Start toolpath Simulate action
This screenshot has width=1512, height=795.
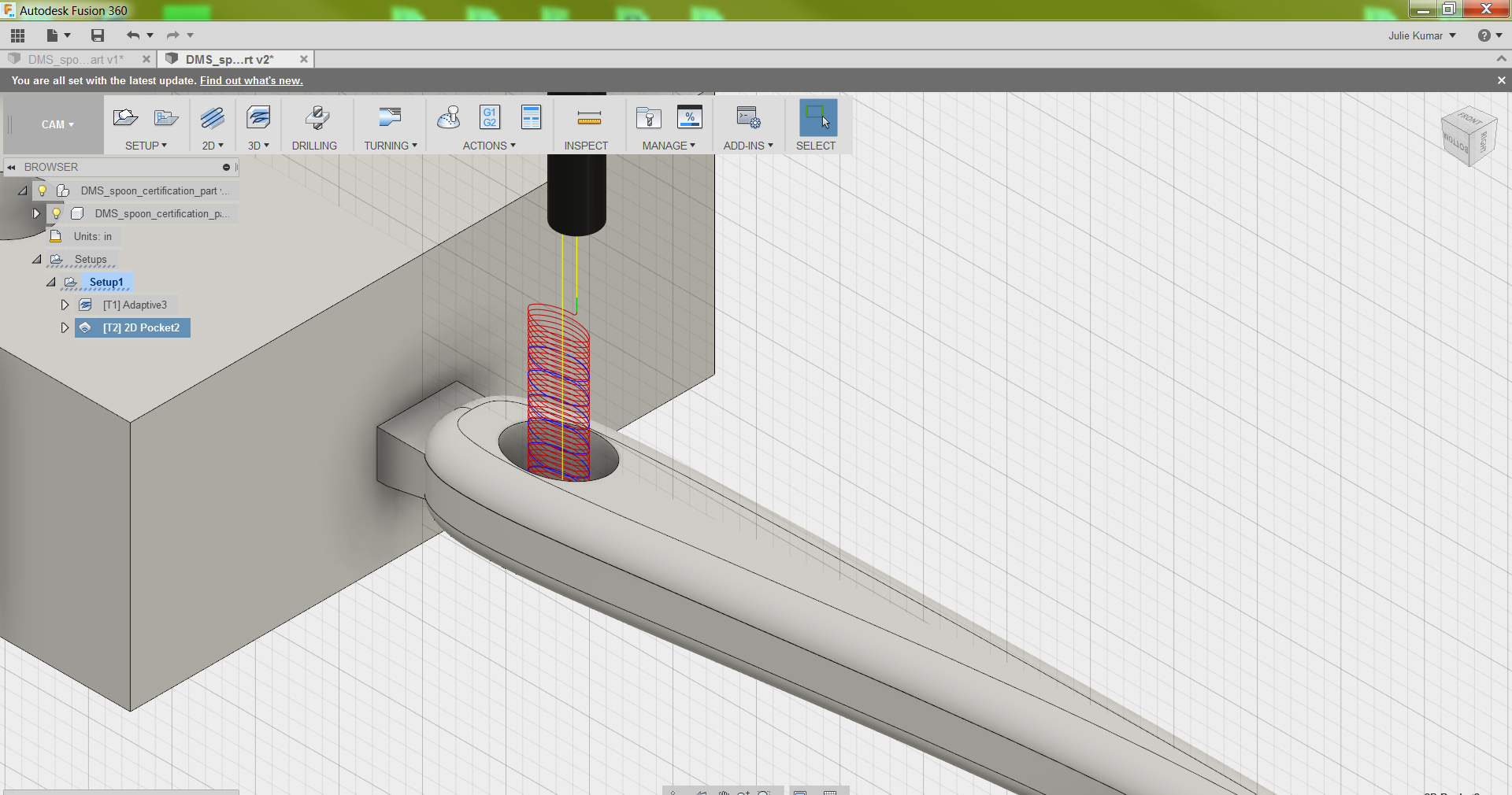tap(449, 118)
